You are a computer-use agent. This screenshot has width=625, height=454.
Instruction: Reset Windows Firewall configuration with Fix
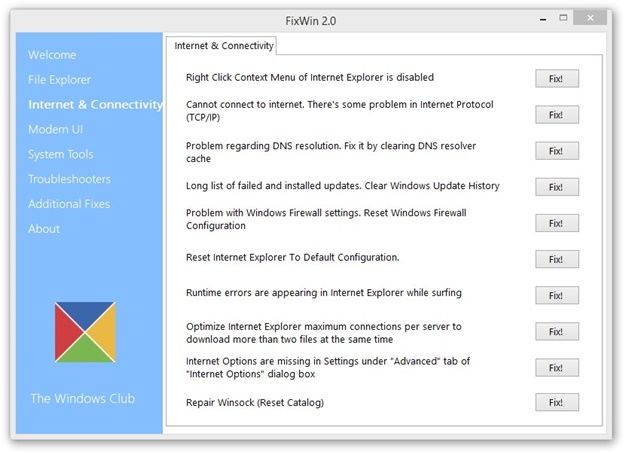click(557, 223)
